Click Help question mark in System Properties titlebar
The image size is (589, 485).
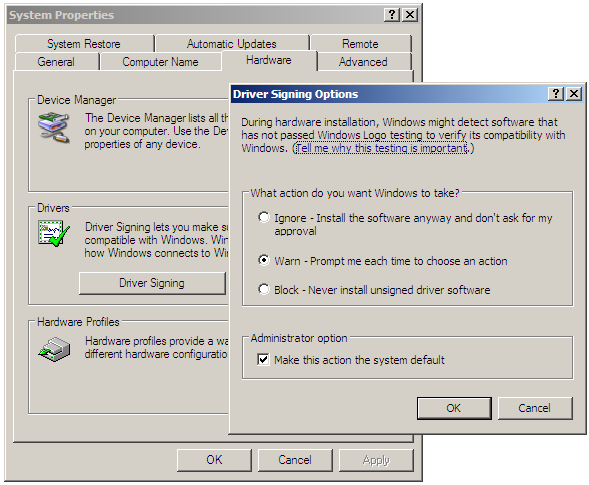click(x=392, y=15)
